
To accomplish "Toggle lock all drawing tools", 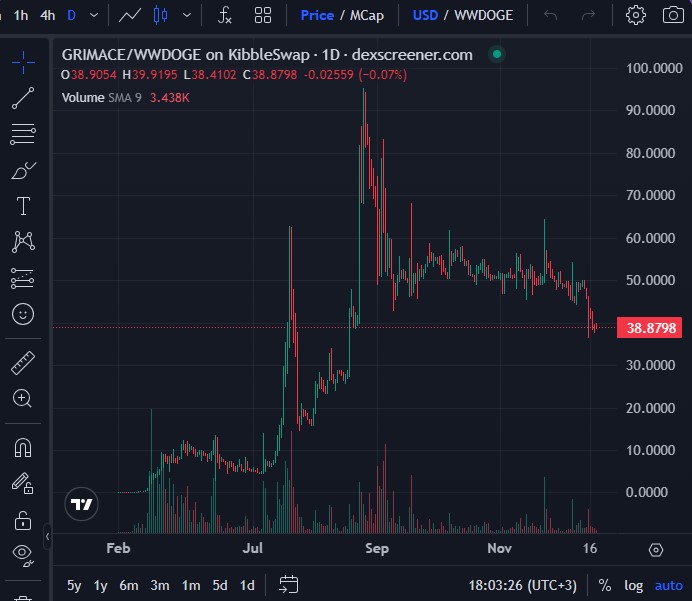I will click(x=23, y=520).
